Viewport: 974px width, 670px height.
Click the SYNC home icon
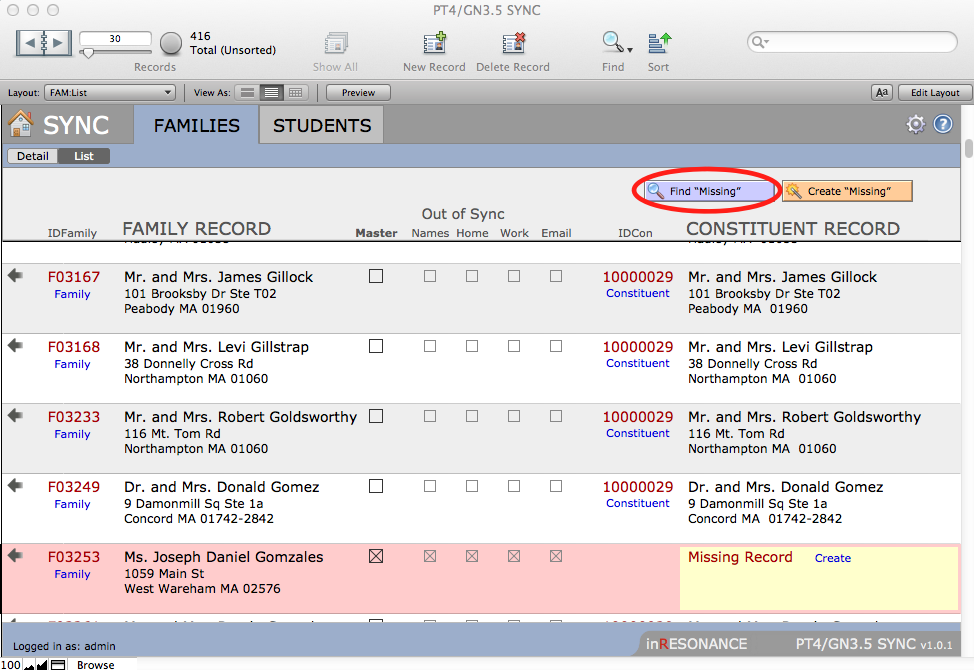point(20,125)
